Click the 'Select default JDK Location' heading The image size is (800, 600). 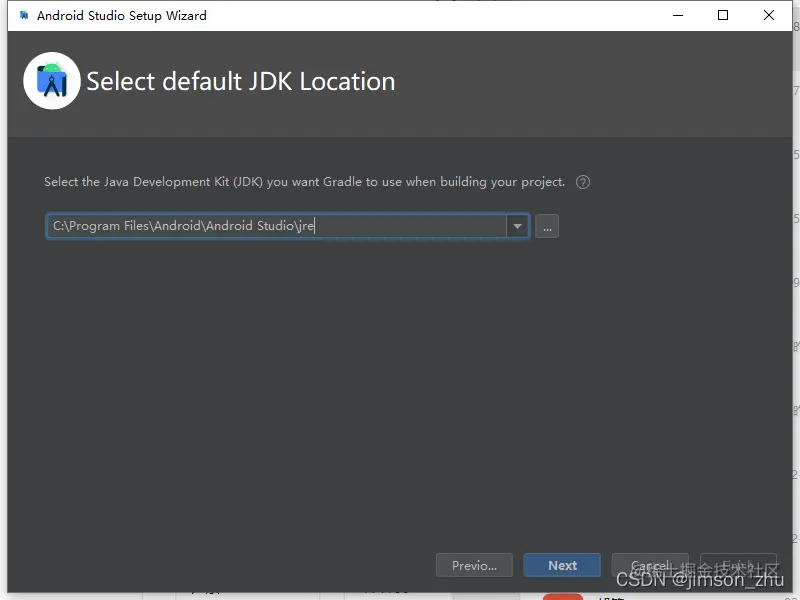click(x=241, y=82)
